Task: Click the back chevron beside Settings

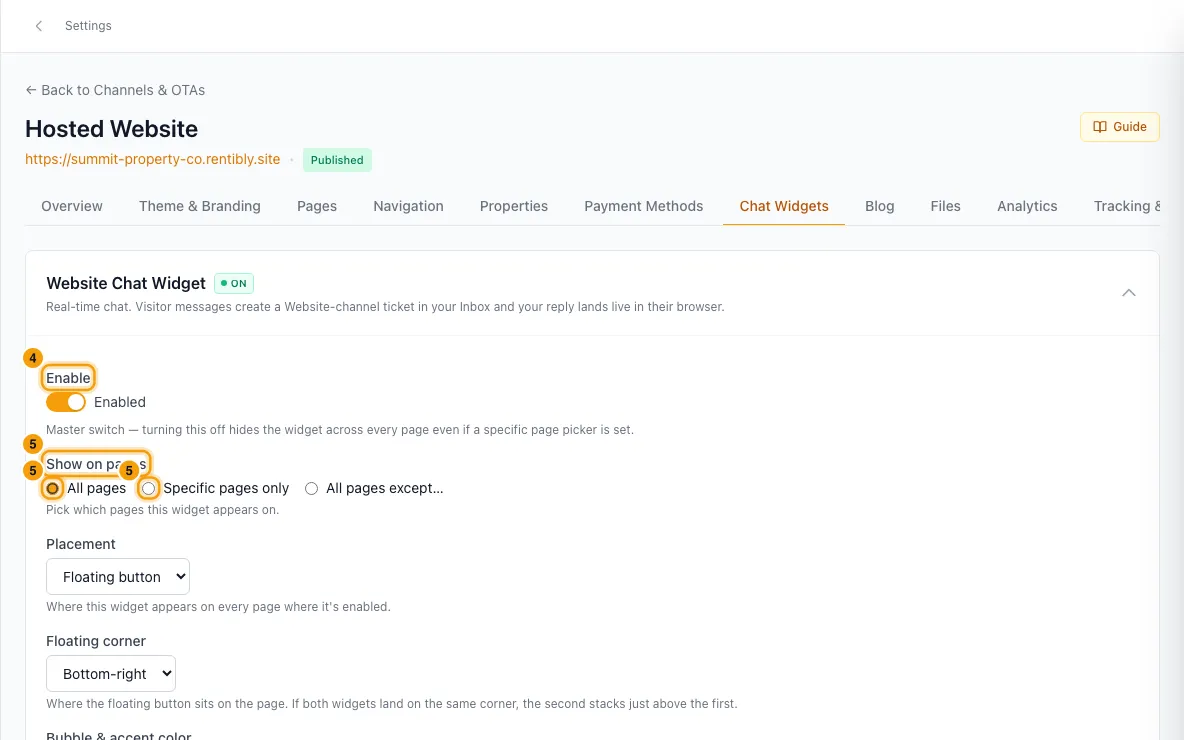Action: pyautogui.click(x=39, y=26)
